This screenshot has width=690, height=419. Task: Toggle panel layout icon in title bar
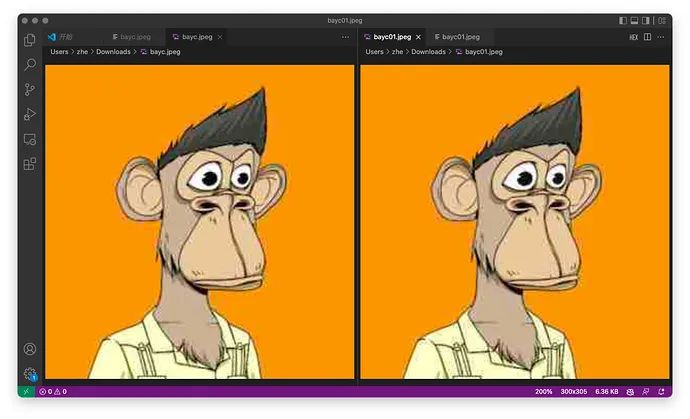pos(634,20)
